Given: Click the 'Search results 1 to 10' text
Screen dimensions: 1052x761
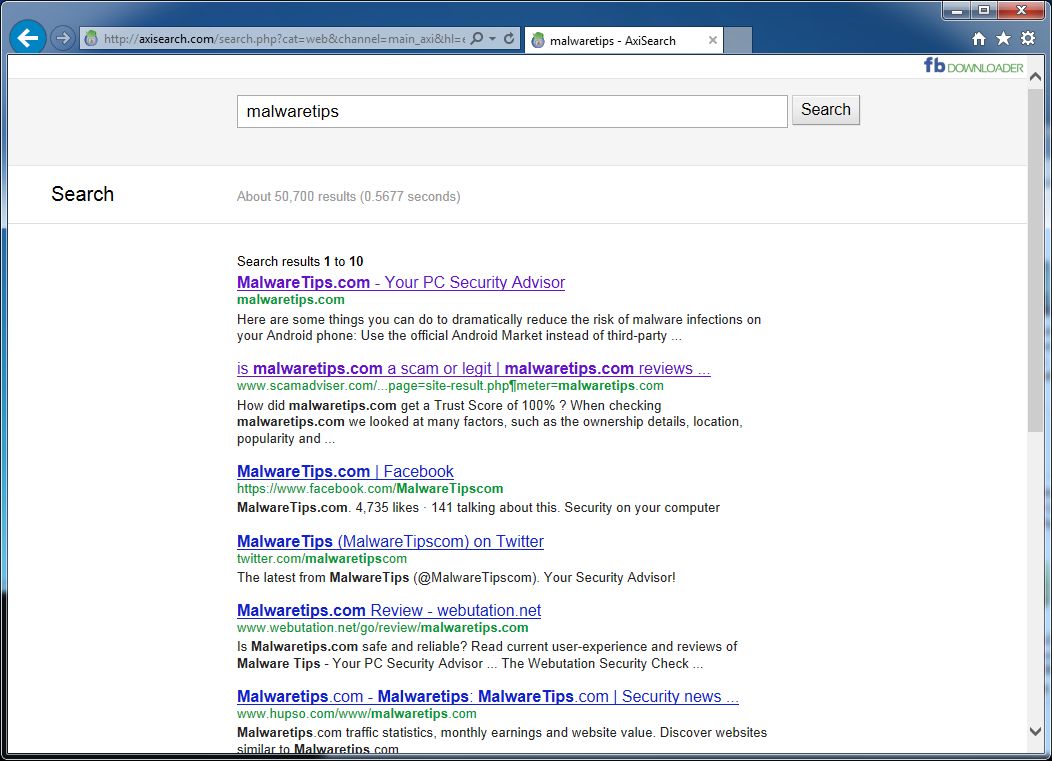Looking at the screenshot, I should point(300,262).
